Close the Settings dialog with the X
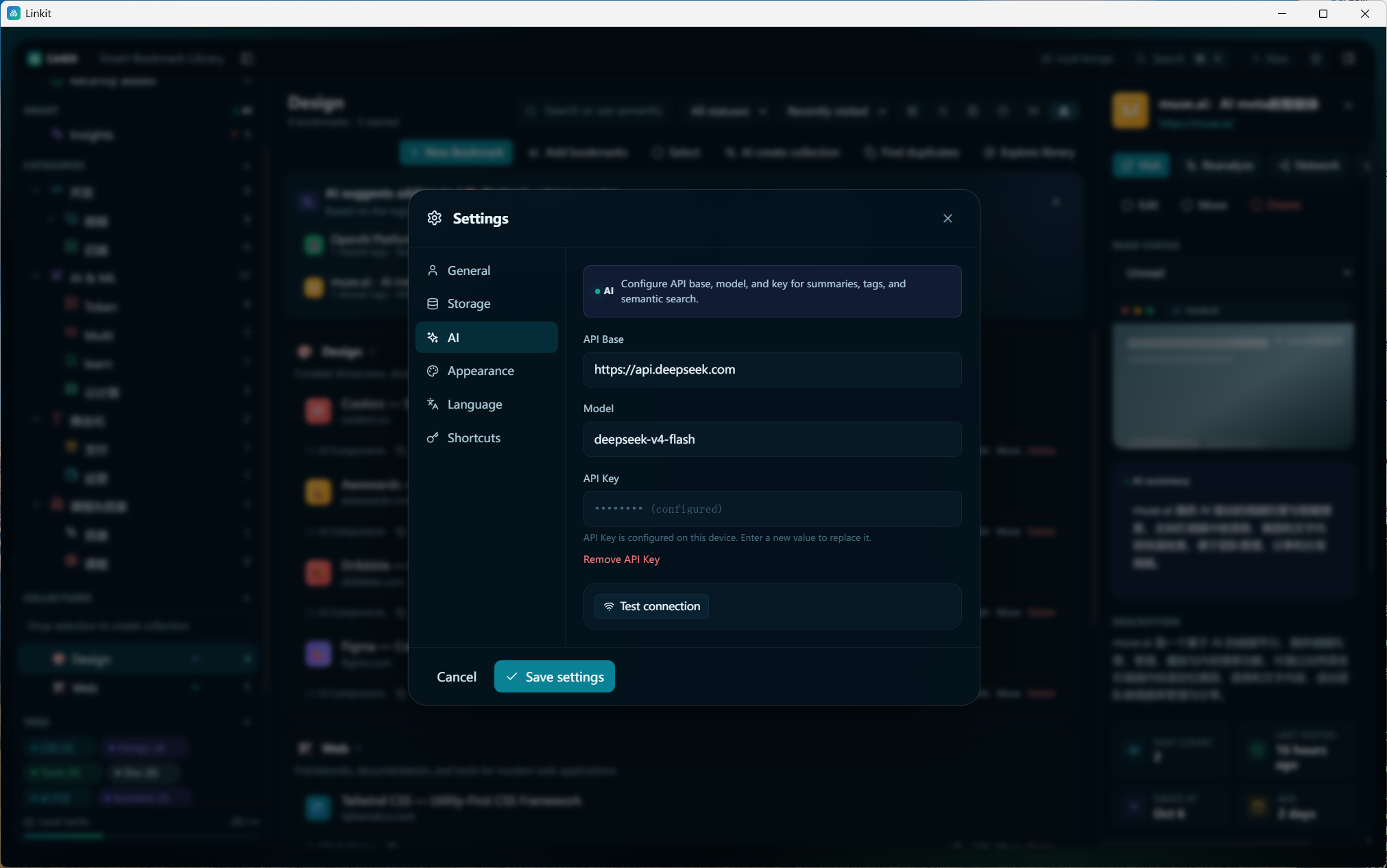 948,218
